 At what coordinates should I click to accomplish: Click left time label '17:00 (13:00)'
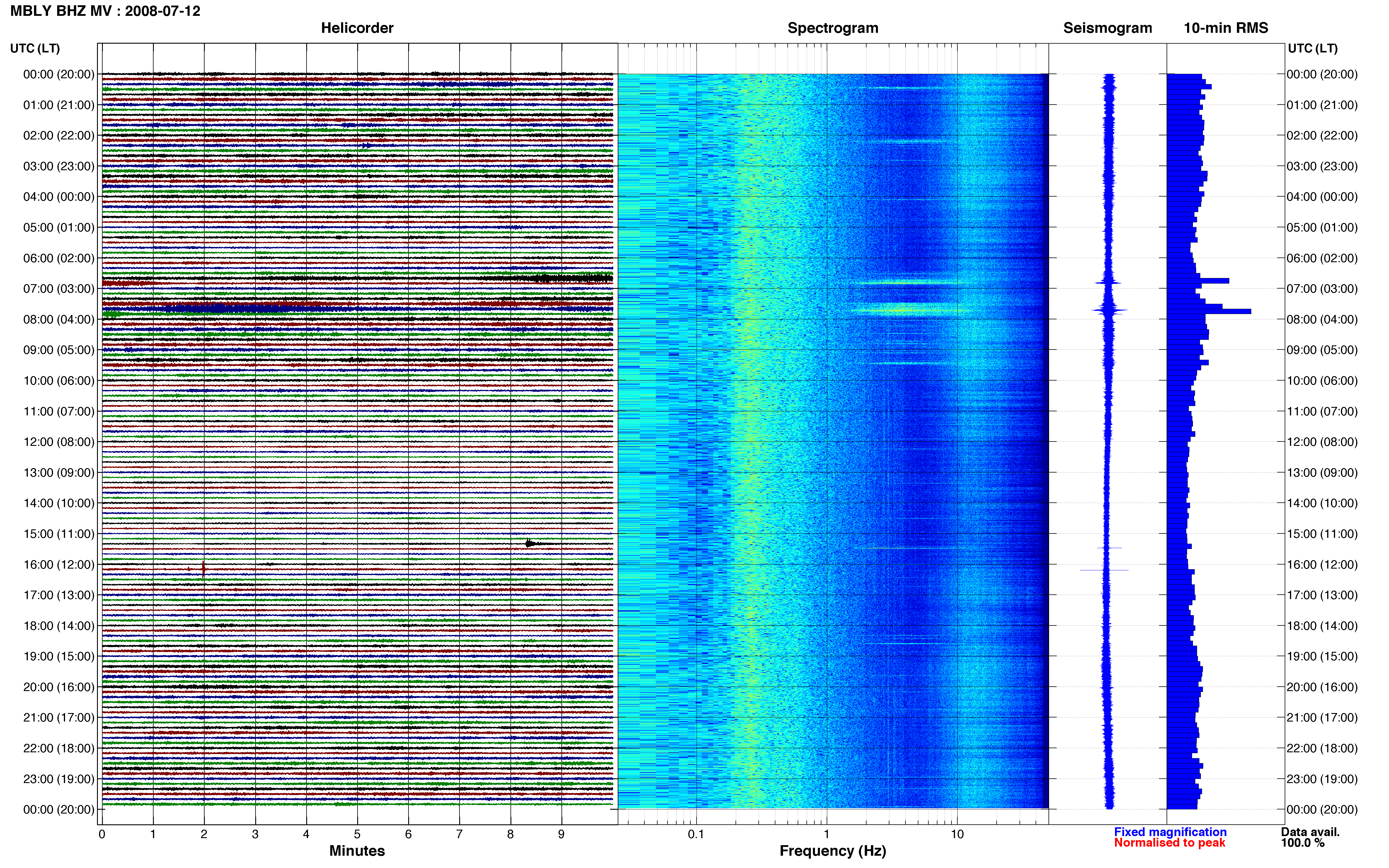(x=59, y=595)
